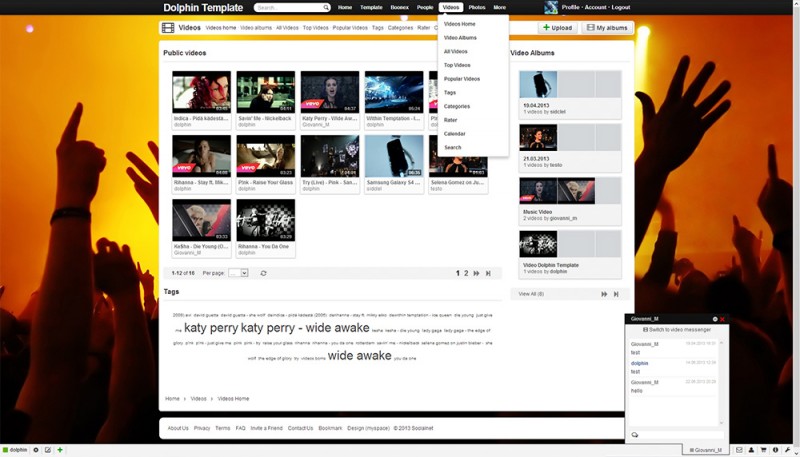Refresh the public videos list
The height and width of the screenshot is (457, 800).
pyautogui.click(x=263, y=273)
